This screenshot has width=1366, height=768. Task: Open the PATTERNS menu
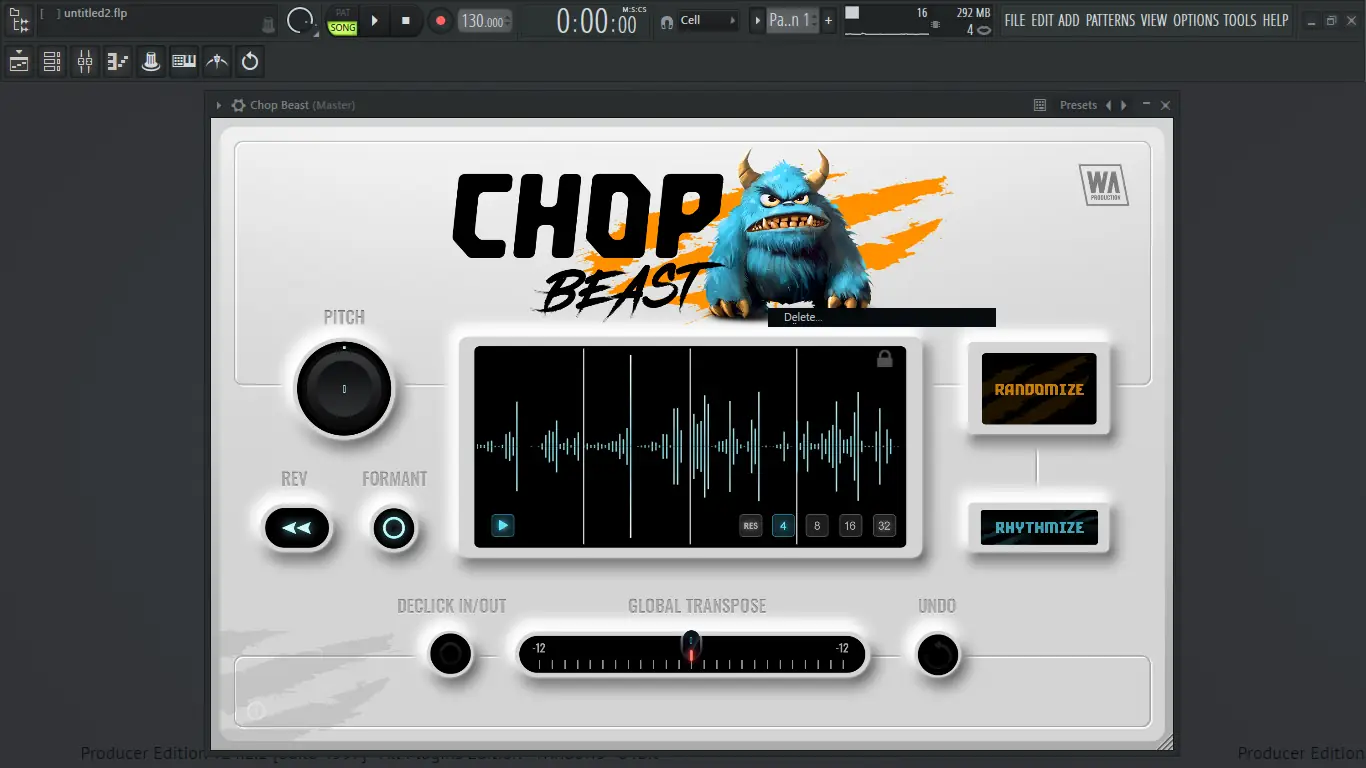pos(1111,20)
